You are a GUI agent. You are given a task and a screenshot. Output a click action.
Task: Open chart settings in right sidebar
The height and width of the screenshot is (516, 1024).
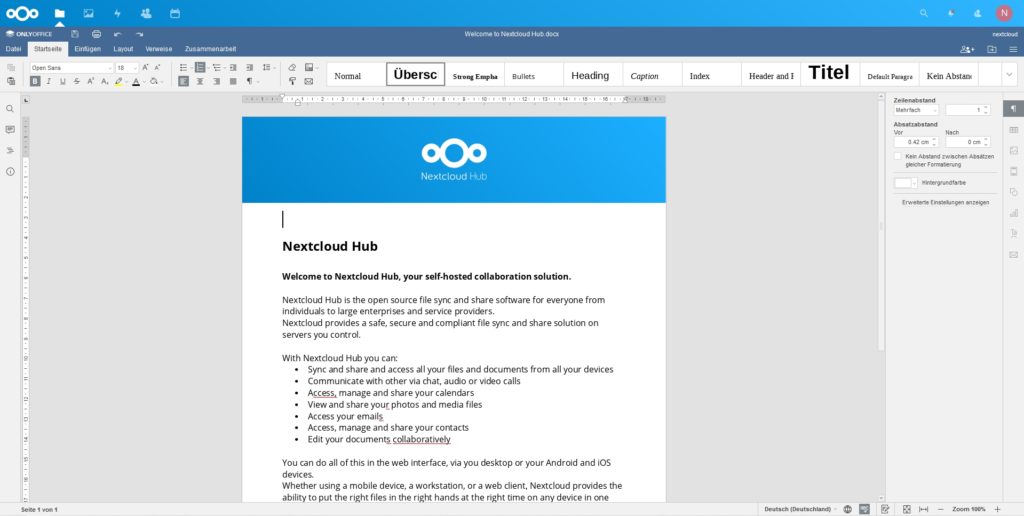click(x=1014, y=213)
